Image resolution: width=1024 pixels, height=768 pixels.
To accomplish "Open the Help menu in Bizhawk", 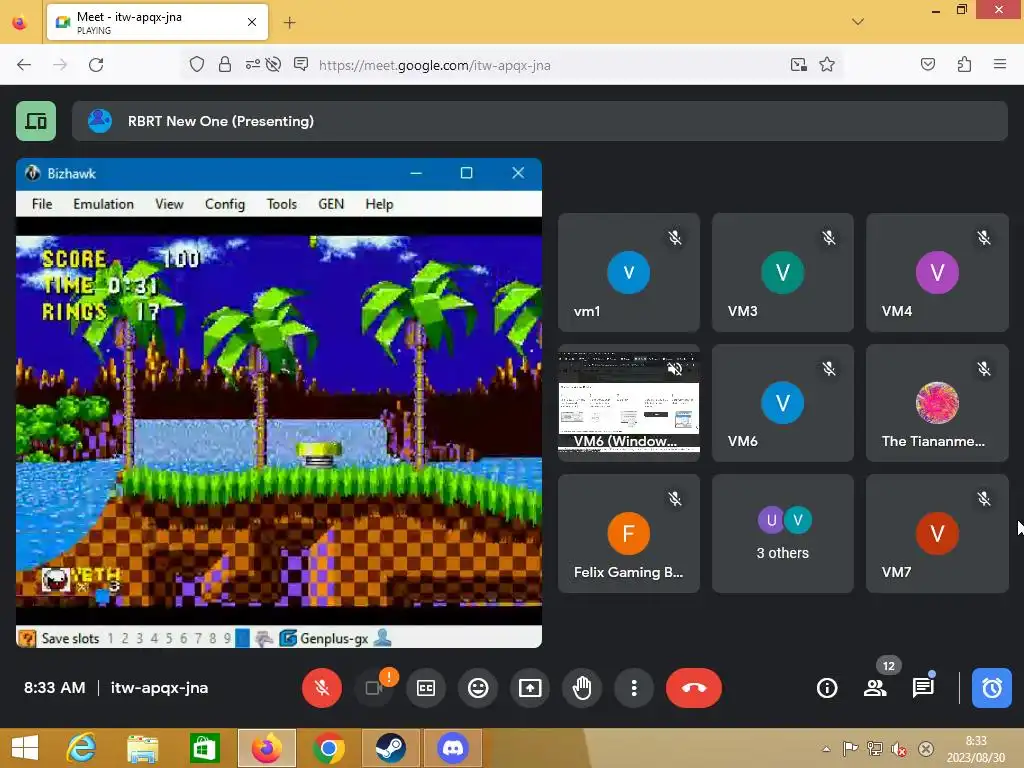I will (379, 204).
